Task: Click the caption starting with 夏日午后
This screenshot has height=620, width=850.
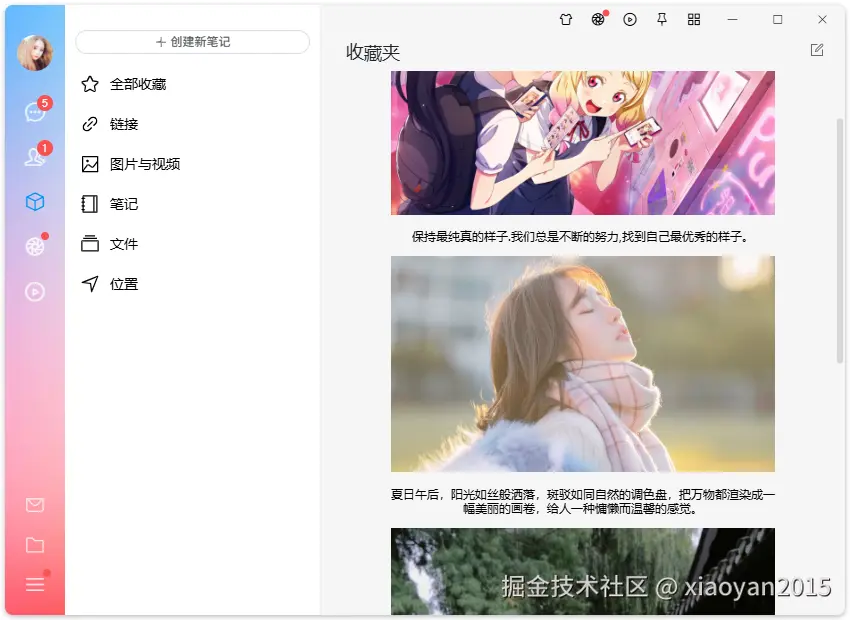Action: tap(583, 501)
